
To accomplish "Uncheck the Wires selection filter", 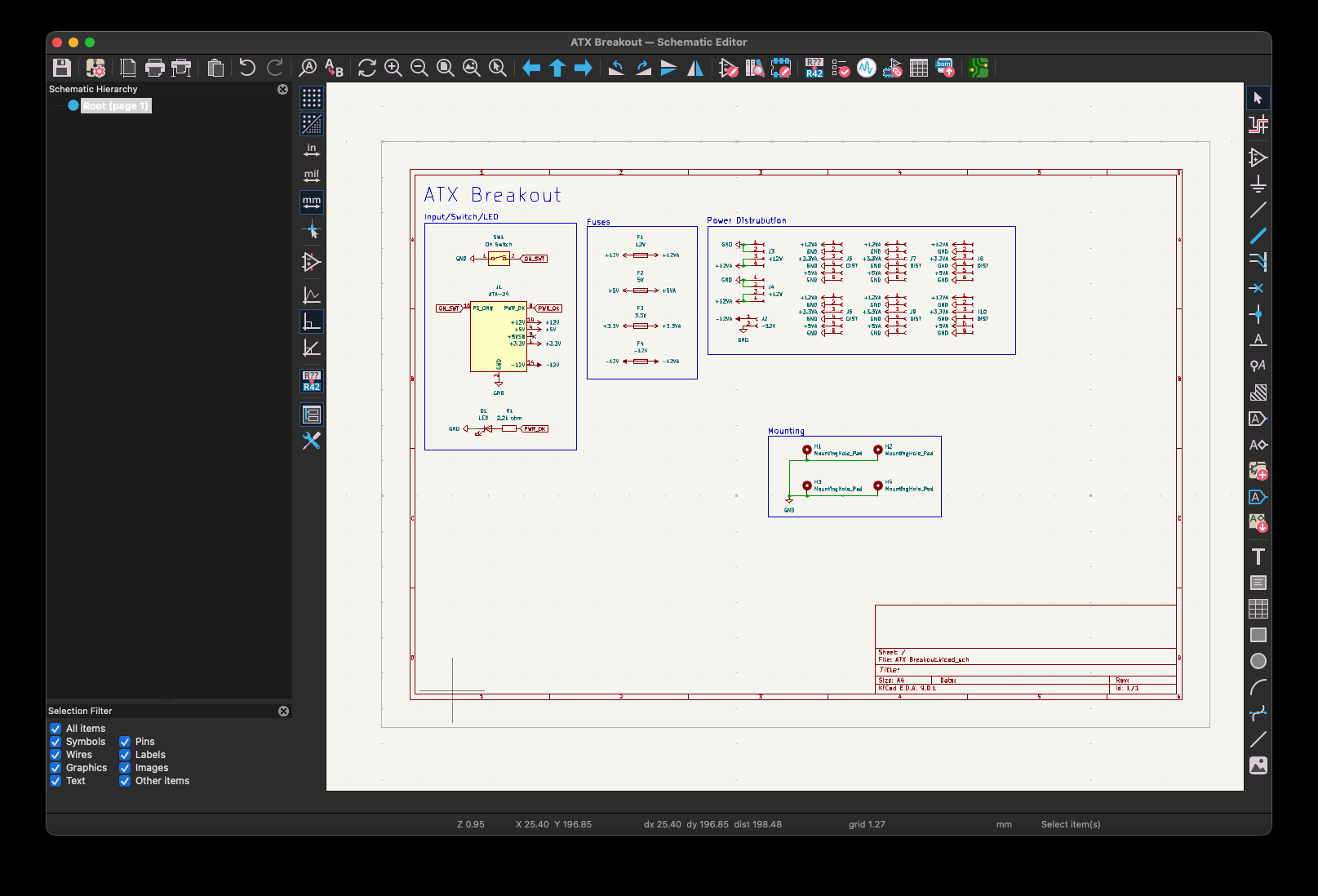I will point(55,755).
